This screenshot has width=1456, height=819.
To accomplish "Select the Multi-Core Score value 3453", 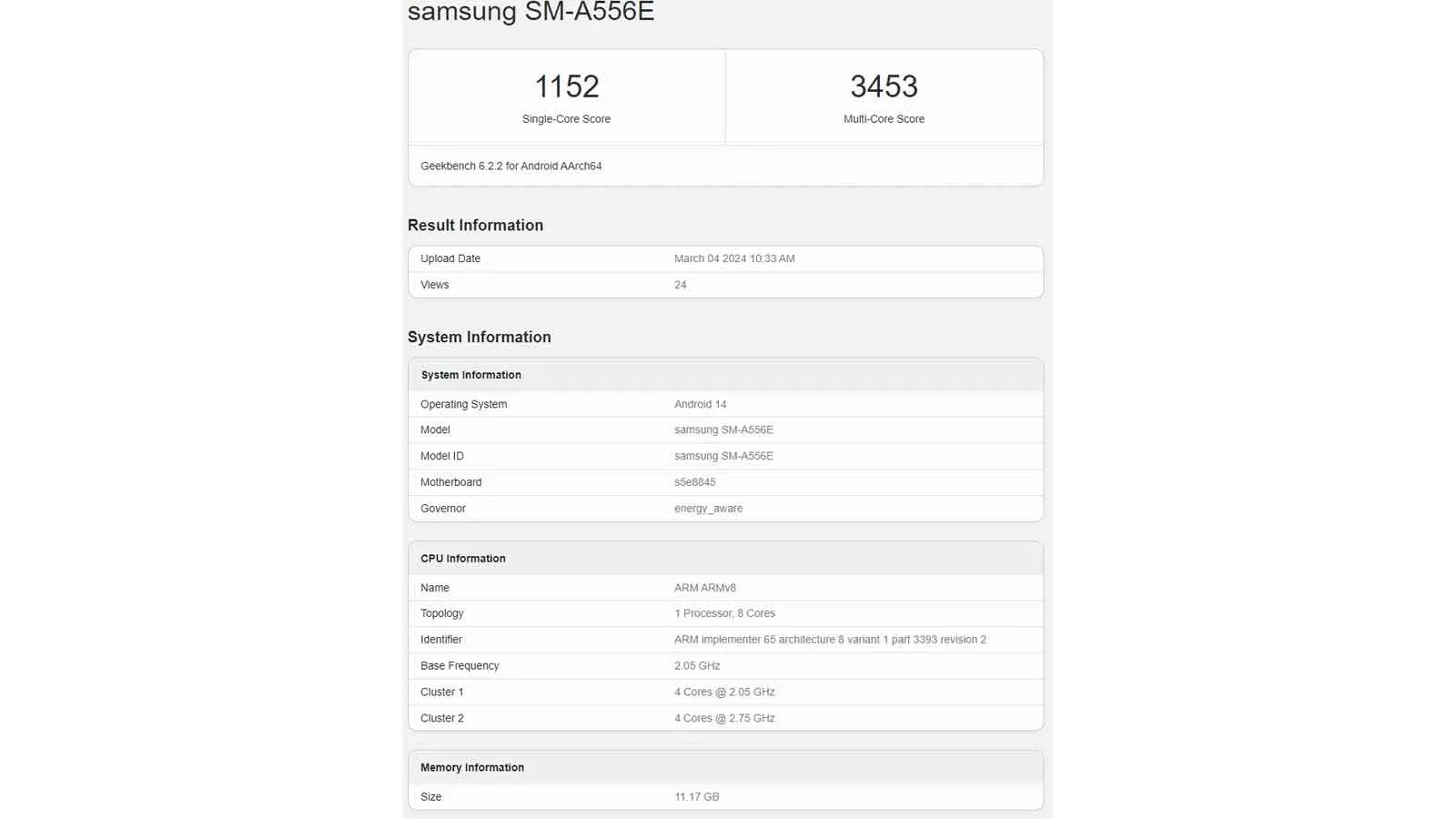I will point(884,86).
